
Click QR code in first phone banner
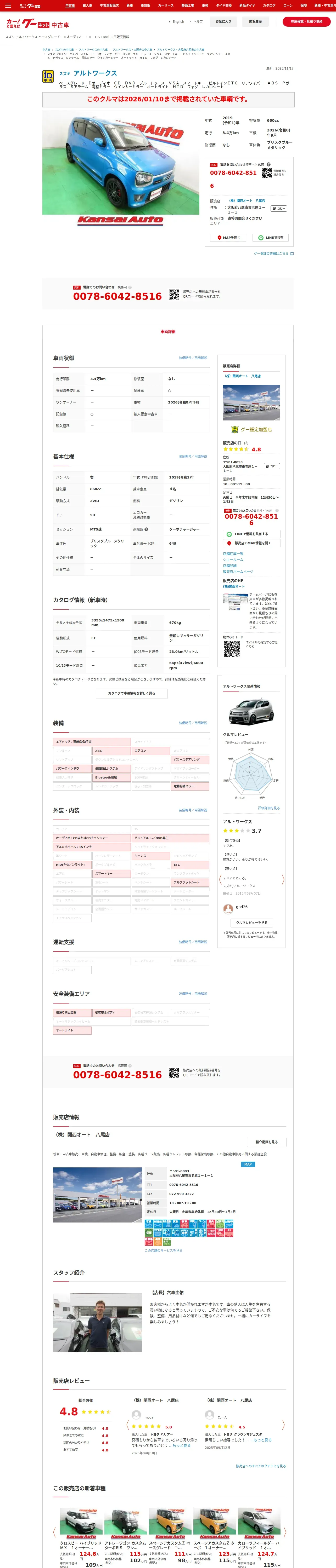click(x=174, y=295)
